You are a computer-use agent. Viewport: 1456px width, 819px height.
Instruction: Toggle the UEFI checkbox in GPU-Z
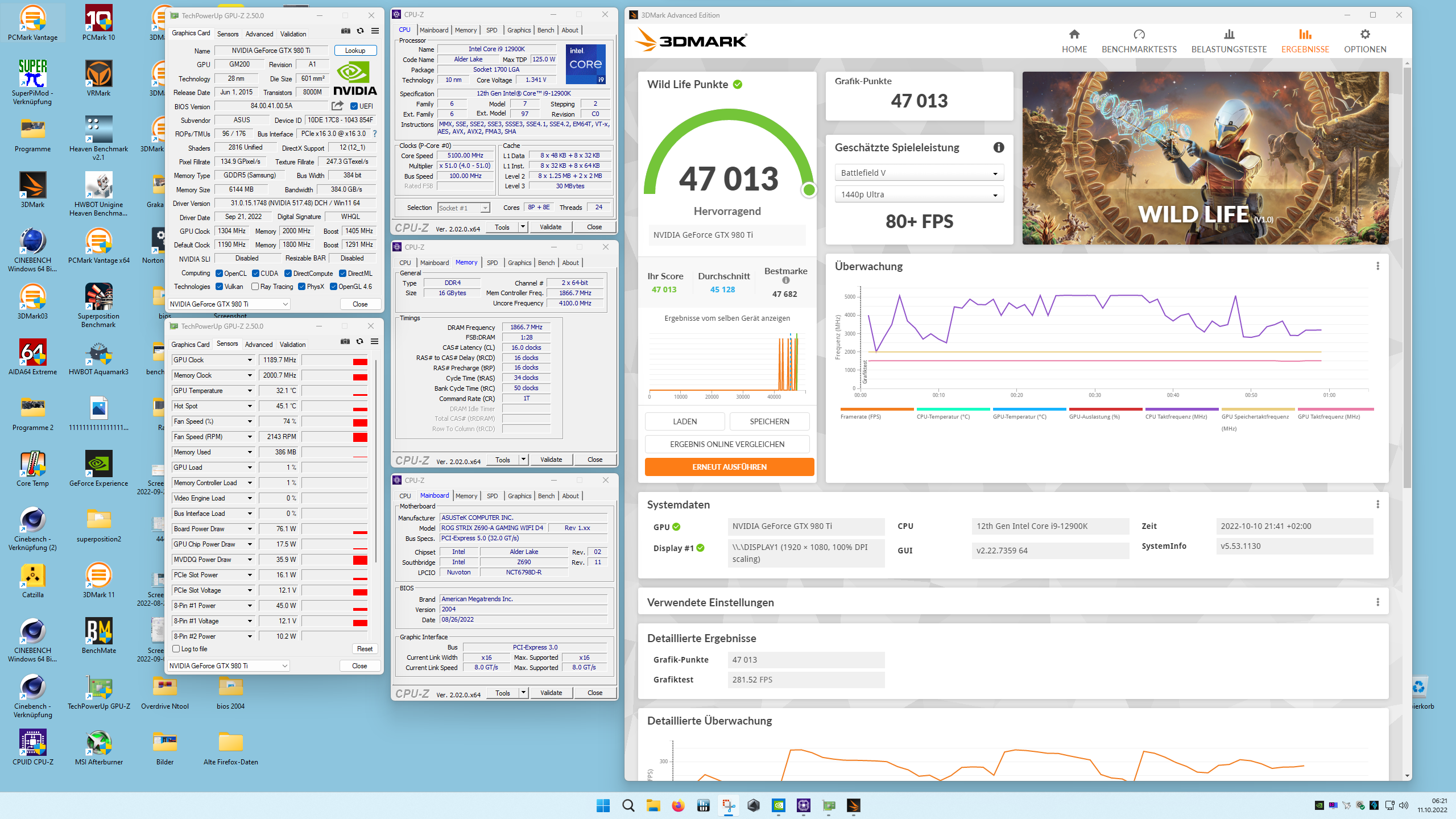[354, 106]
